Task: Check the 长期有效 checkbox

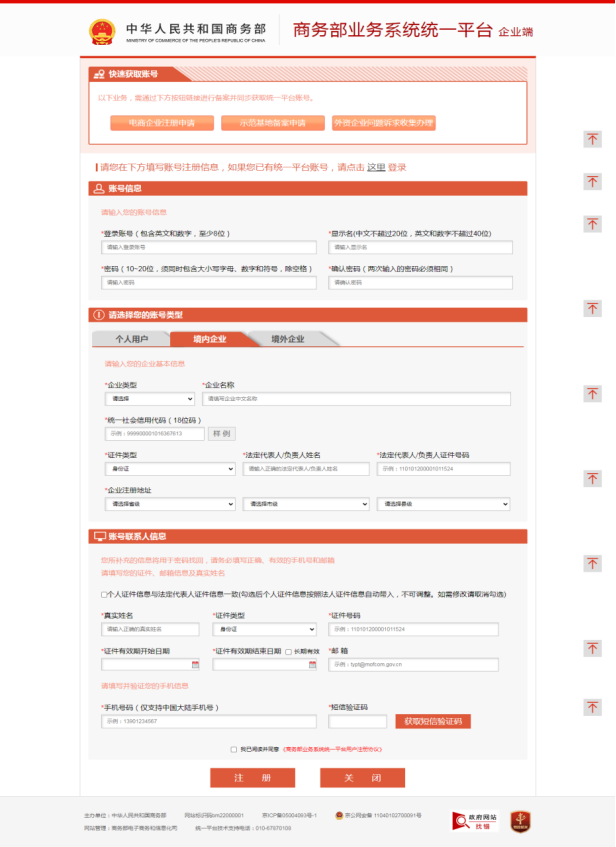Action: 288,651
